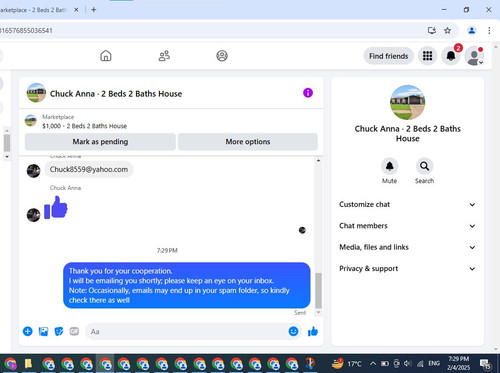Click the seen-by small avatar indicator
The width and height of the screenshot is (500, 373).
(x=302, y=230)
